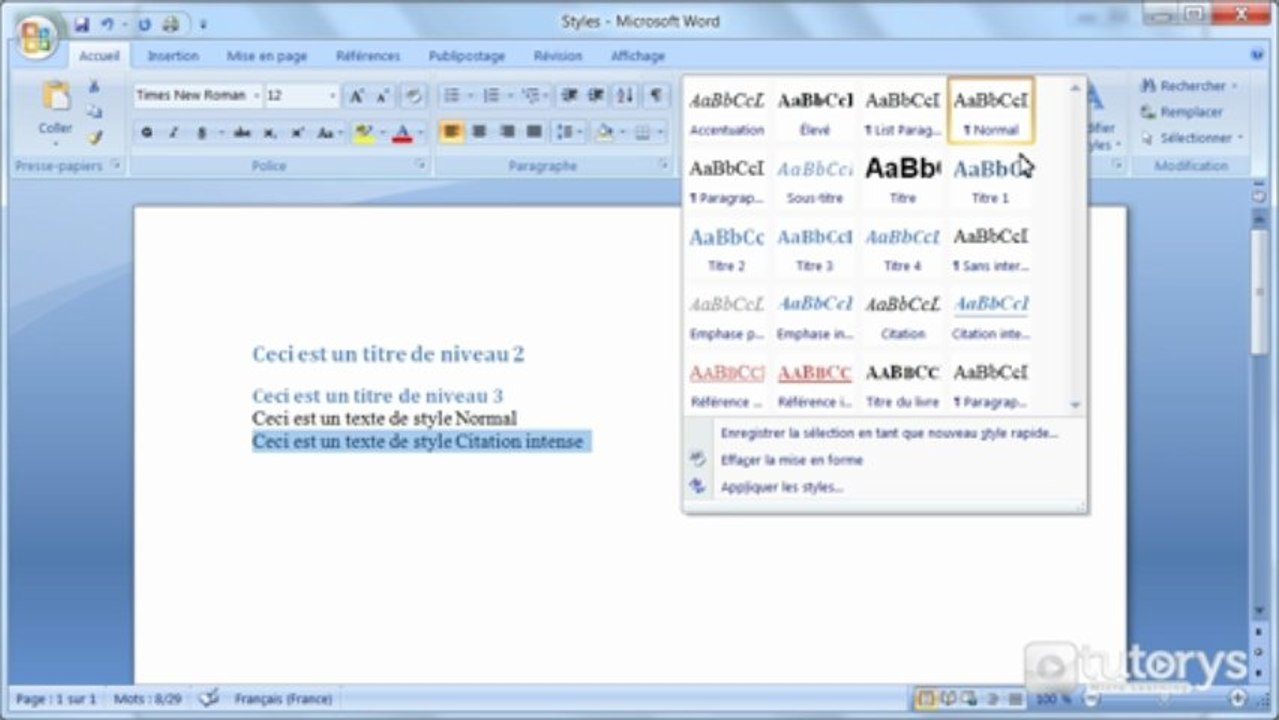Toggle underline formatting

tap(201, 132)
